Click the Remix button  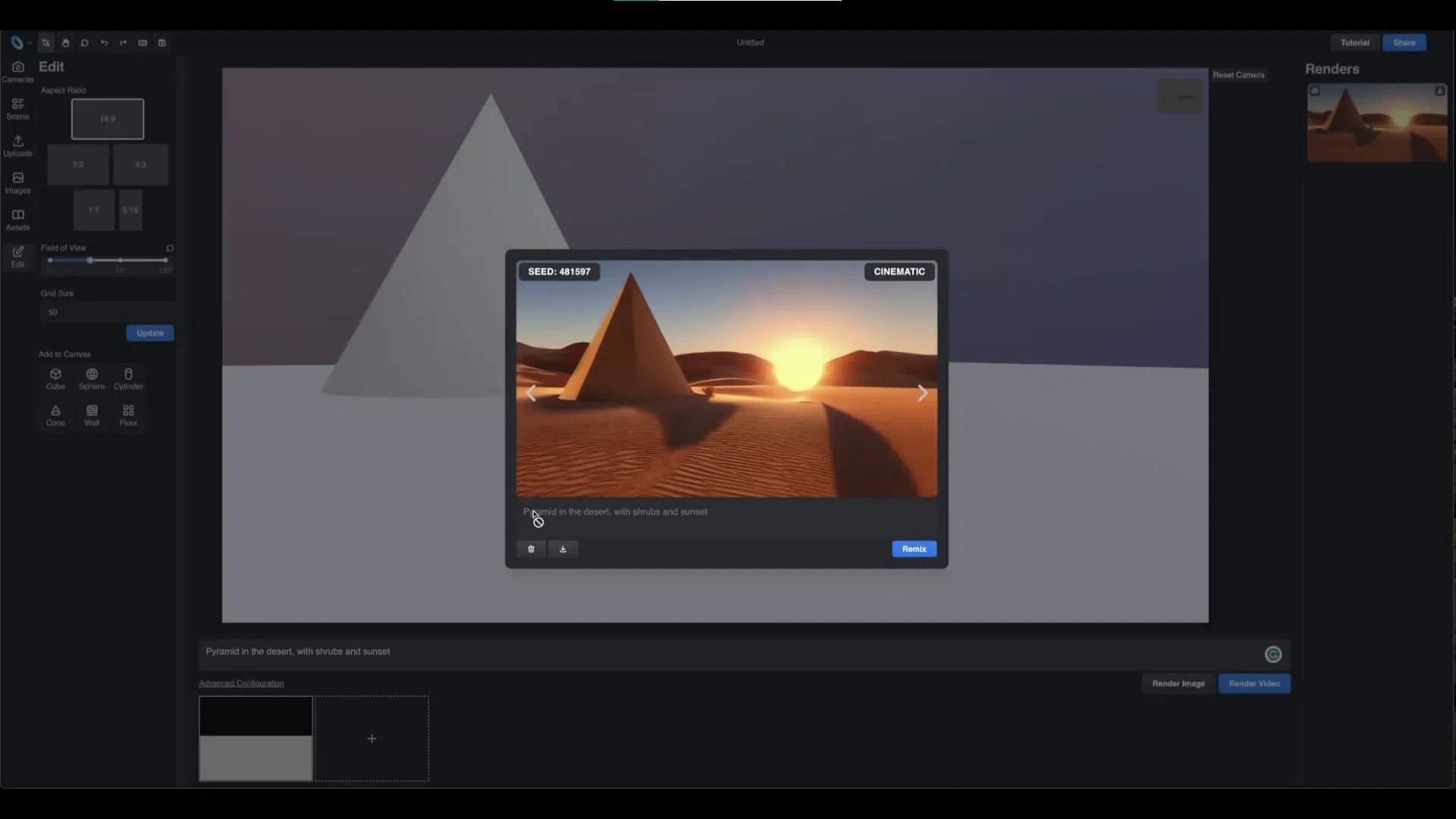(914, 549)
